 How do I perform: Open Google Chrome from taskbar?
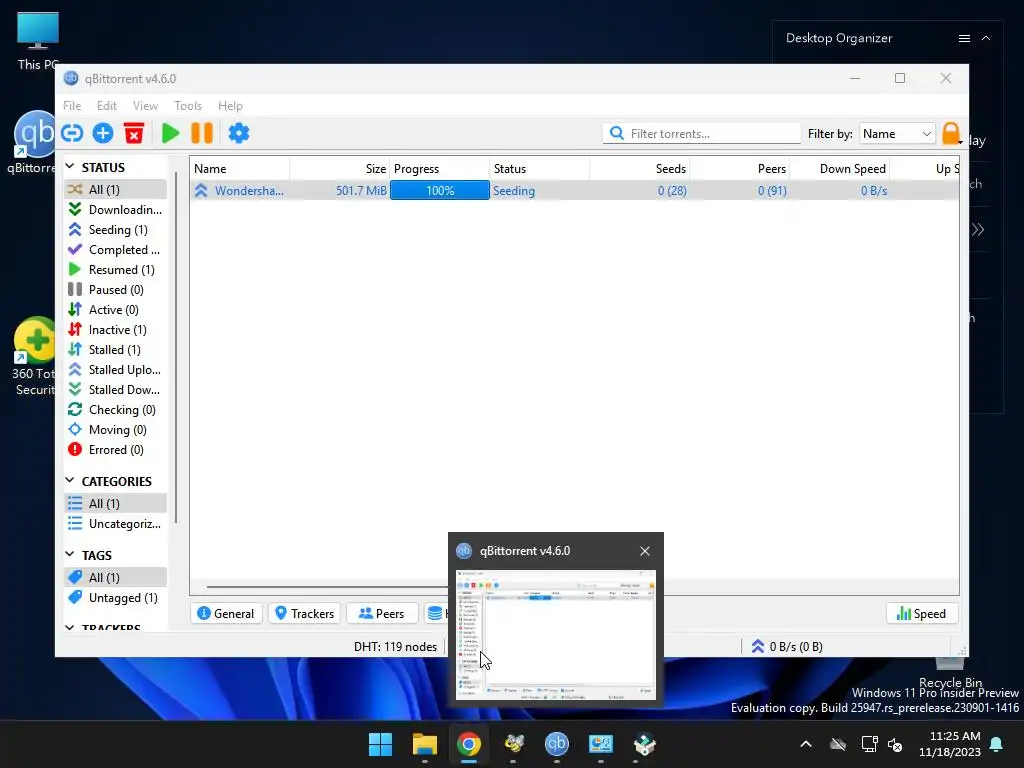468,744
